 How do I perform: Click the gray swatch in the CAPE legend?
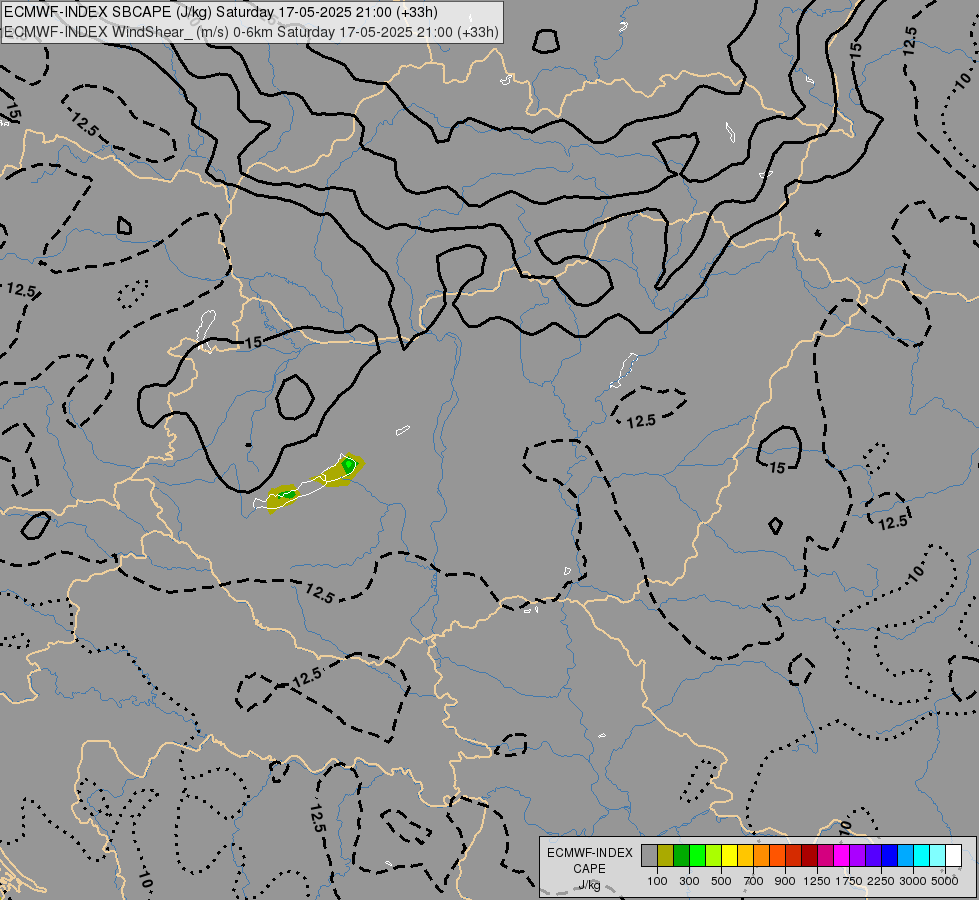(x=649, y=856)
